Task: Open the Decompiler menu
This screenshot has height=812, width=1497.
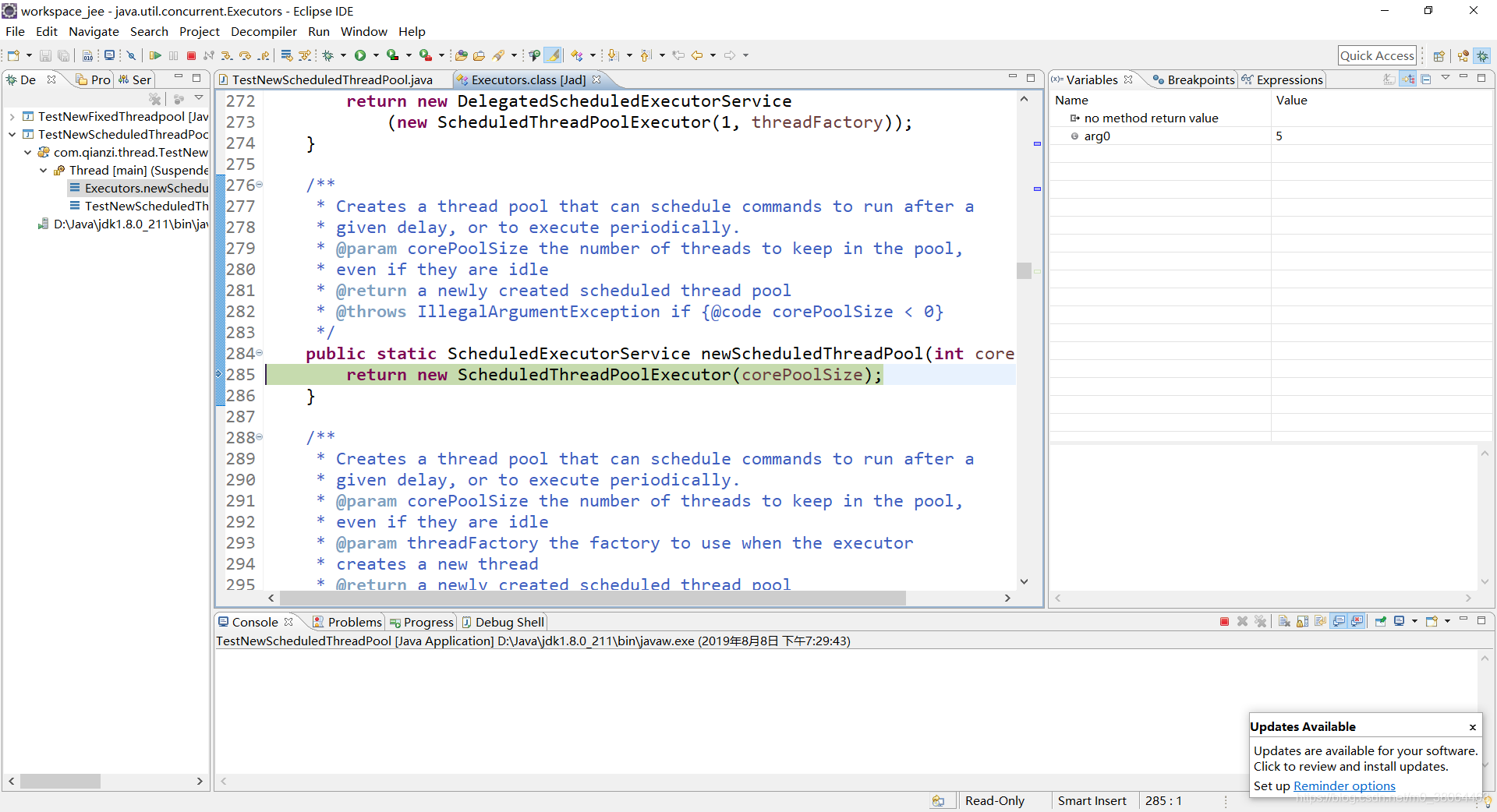Action: point(264,31)
